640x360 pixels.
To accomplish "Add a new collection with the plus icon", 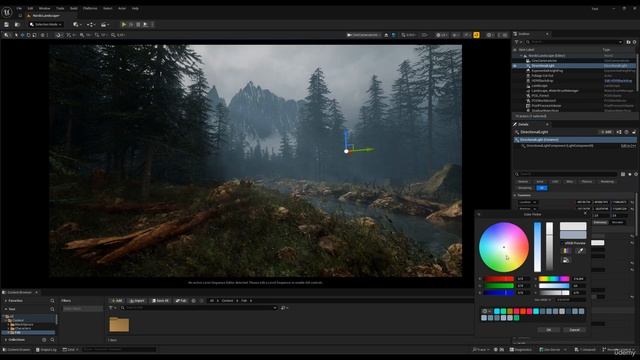I will [x=44, y=340].
